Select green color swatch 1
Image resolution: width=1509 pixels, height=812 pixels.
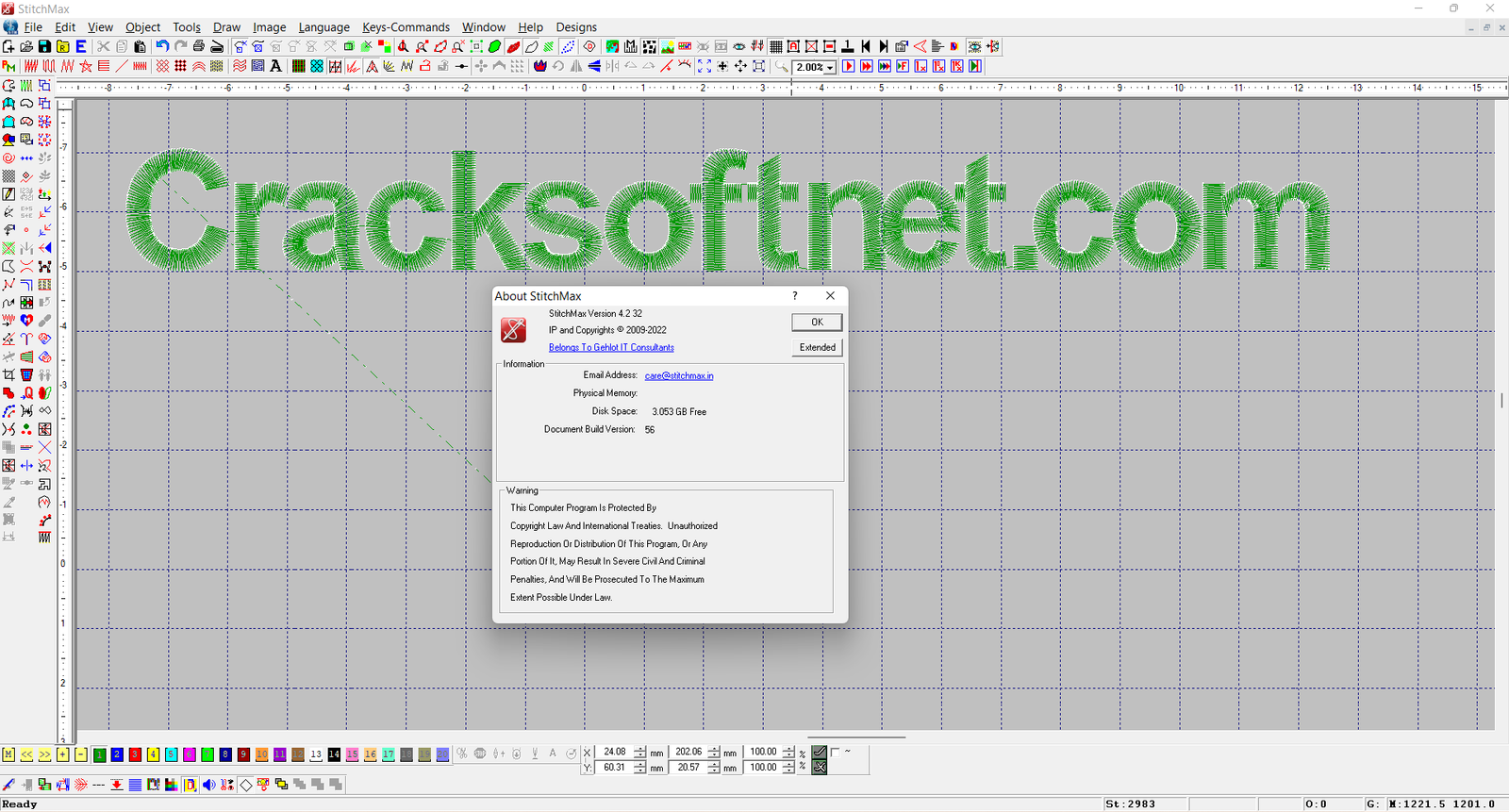click(99, 754)
